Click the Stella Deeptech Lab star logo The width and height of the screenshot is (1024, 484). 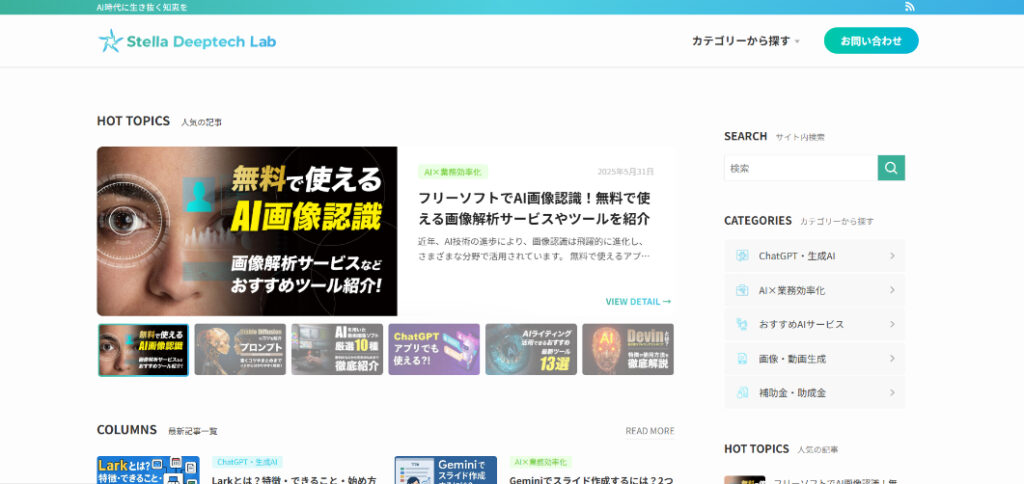click(x=109, y=41)
